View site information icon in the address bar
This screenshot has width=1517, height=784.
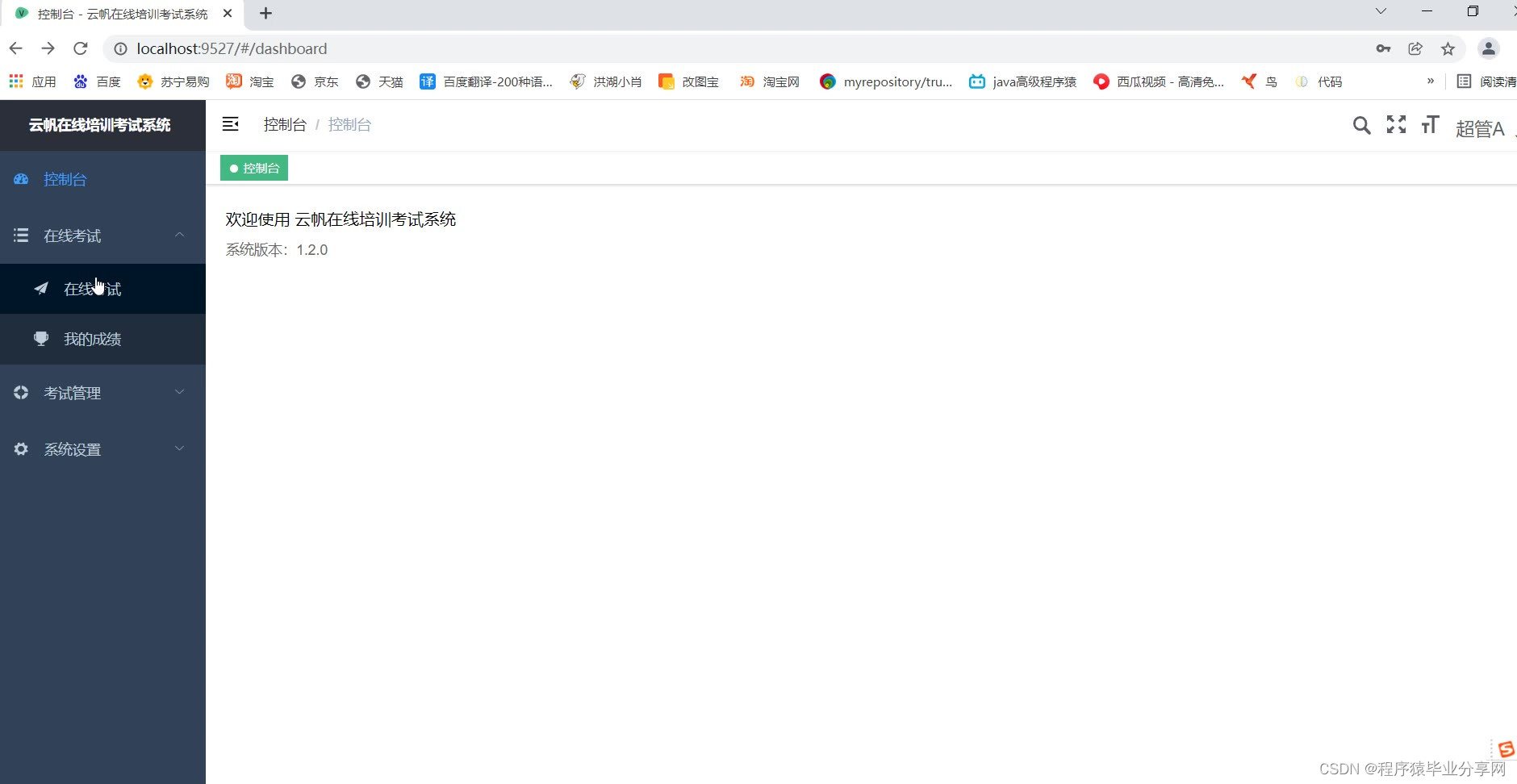tap(120, 48)
